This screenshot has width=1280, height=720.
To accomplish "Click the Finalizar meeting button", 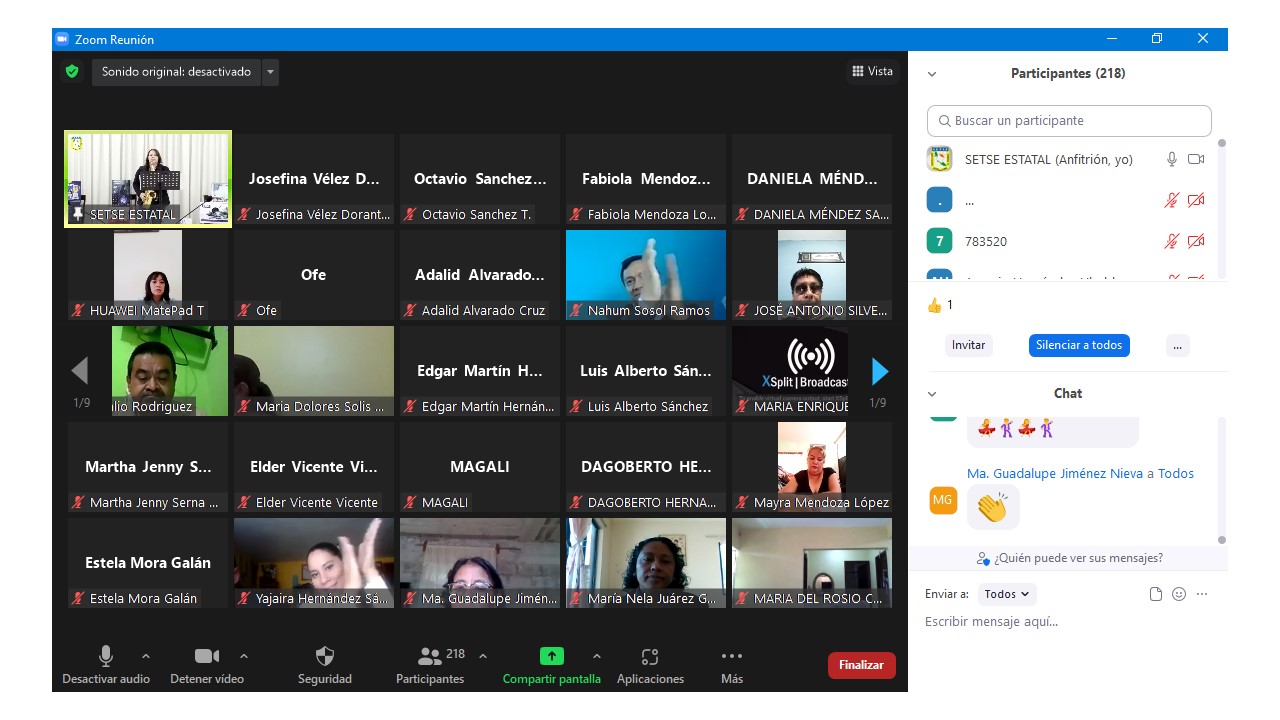I will point(862,665).
